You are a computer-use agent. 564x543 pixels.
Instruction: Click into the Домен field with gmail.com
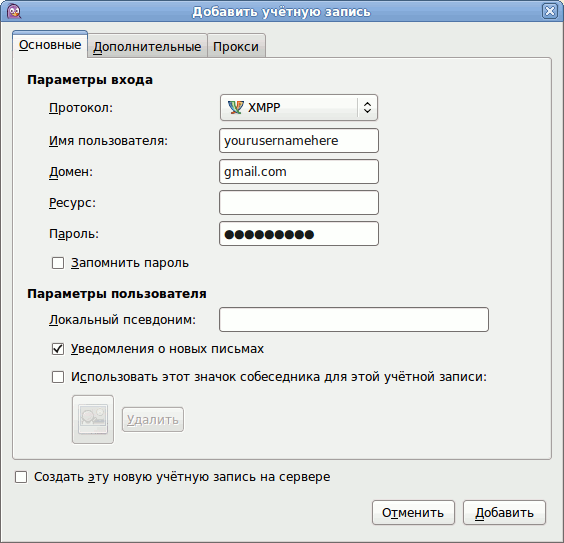[299, 172]
